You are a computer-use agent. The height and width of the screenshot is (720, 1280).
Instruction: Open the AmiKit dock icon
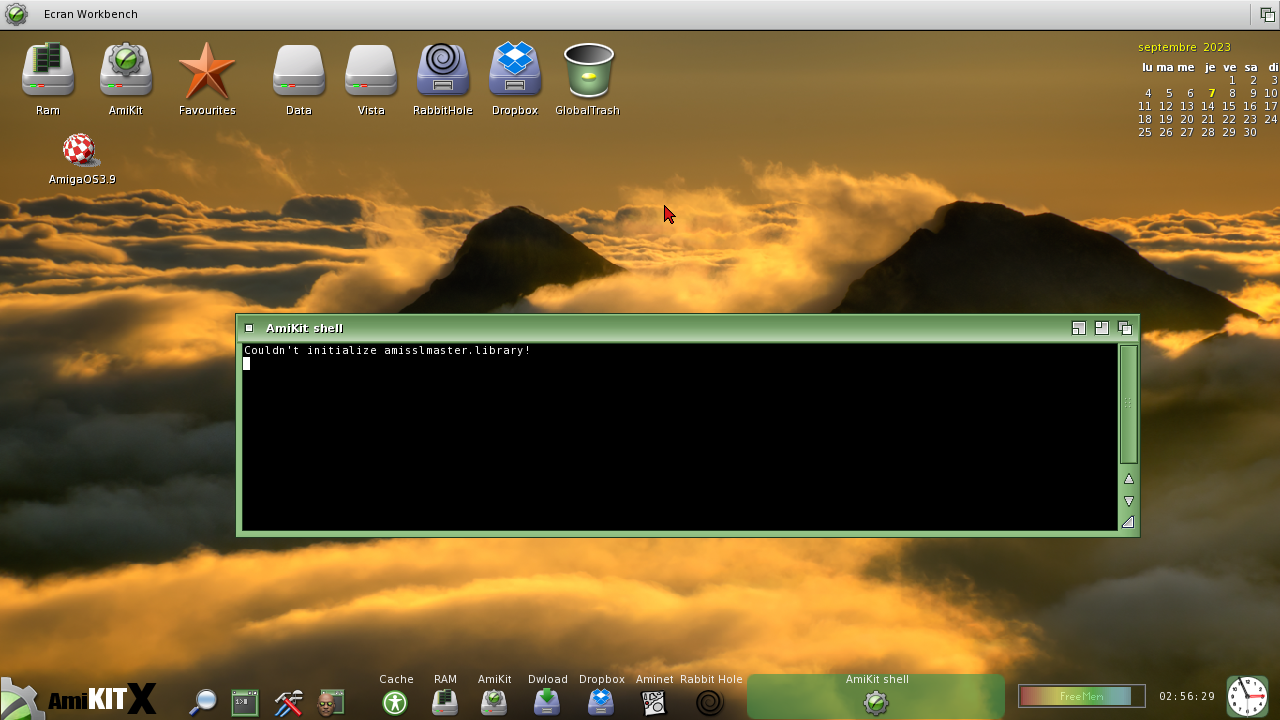(x=494, y=702)
